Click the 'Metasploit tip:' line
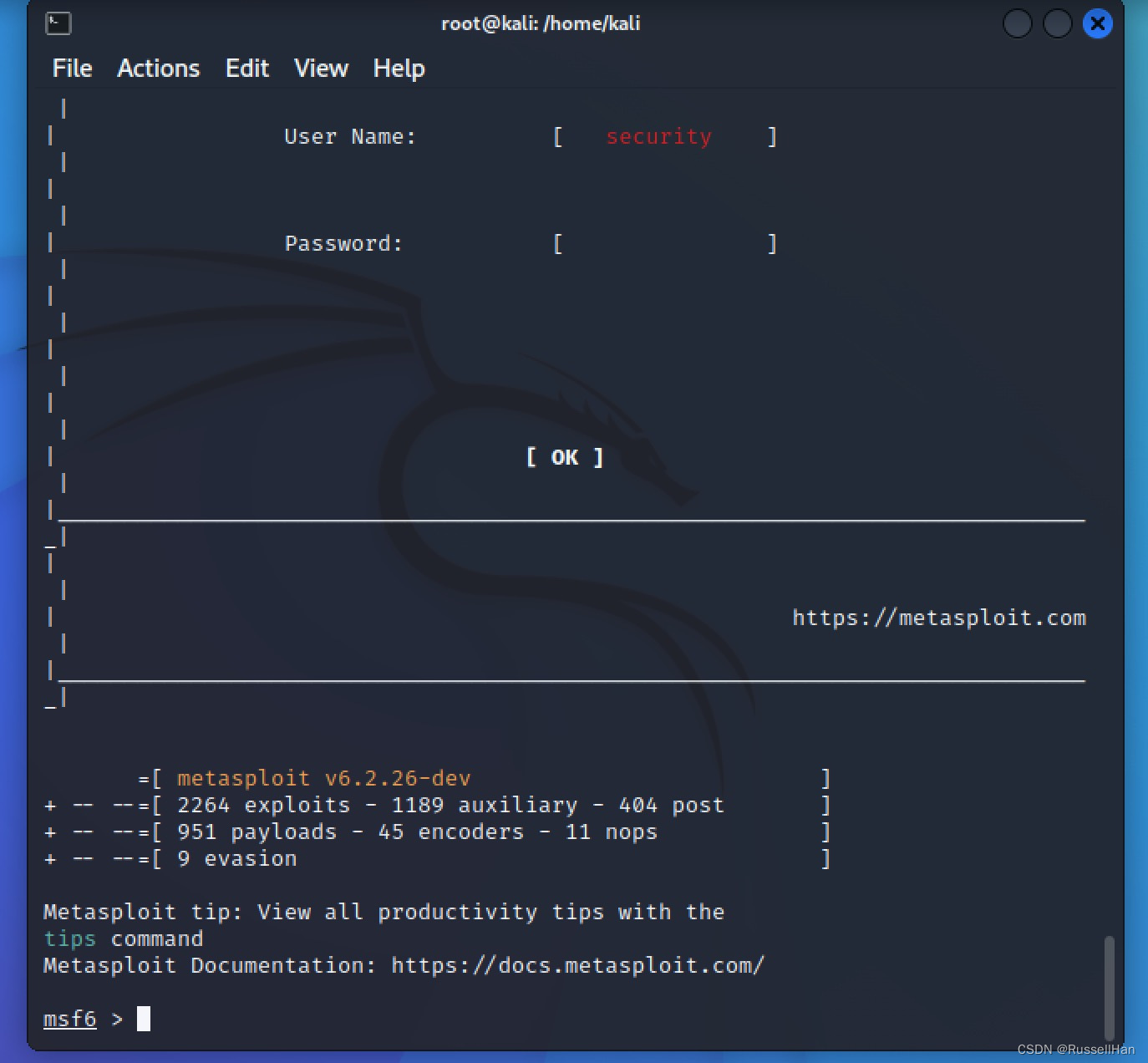This screenshot has height=1063, width=1148. (x=384, y=912)
